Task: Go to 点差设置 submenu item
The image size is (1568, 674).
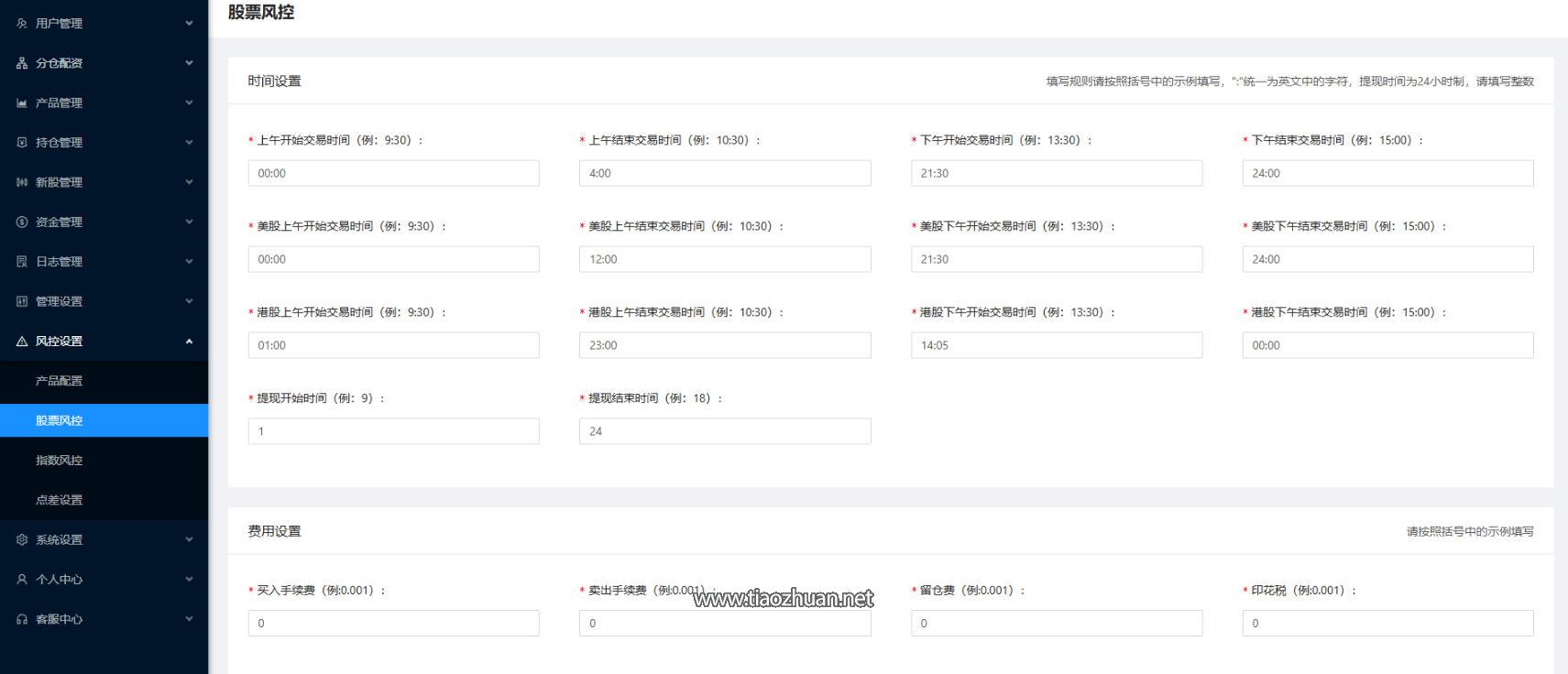Action: (59, 500)
